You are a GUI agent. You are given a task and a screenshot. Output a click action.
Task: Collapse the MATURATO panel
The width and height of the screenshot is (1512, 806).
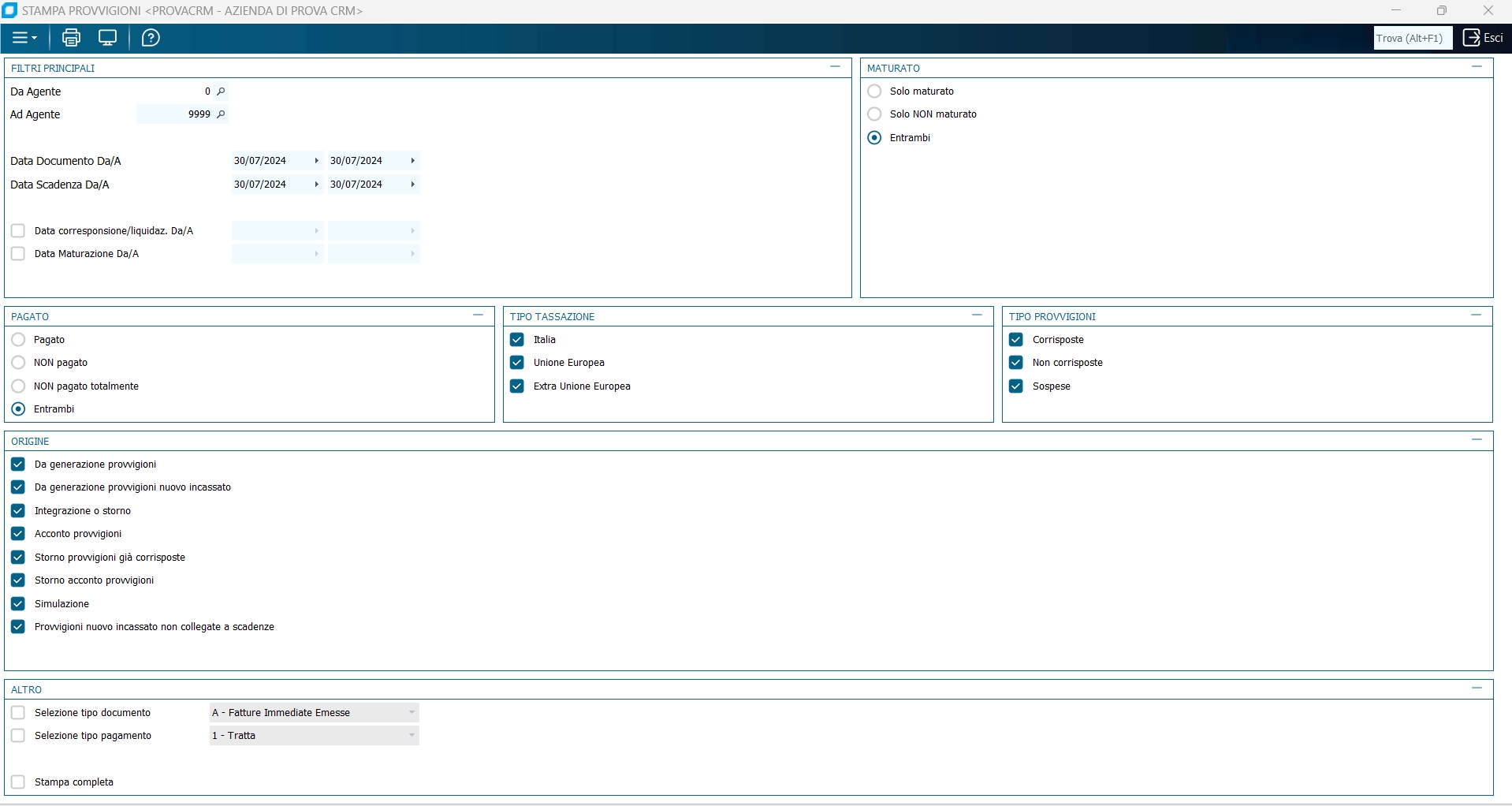[x=1477, y=67]
